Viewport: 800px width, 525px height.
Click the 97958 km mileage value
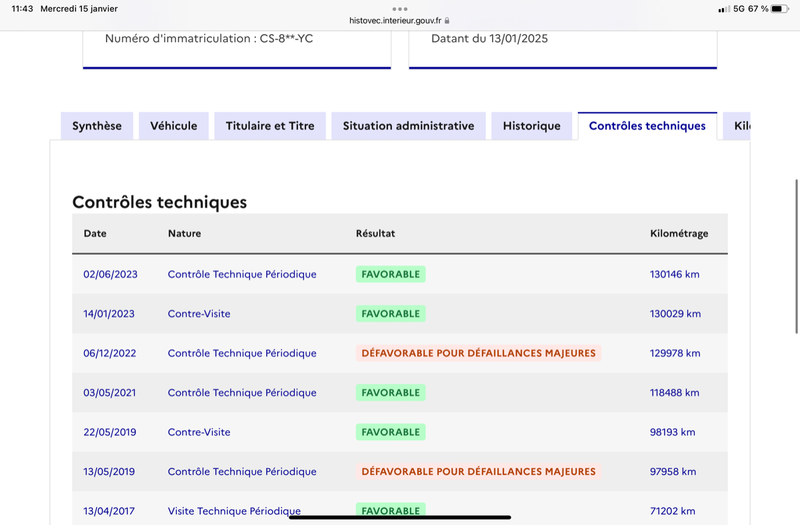click(x=673, y=471)
